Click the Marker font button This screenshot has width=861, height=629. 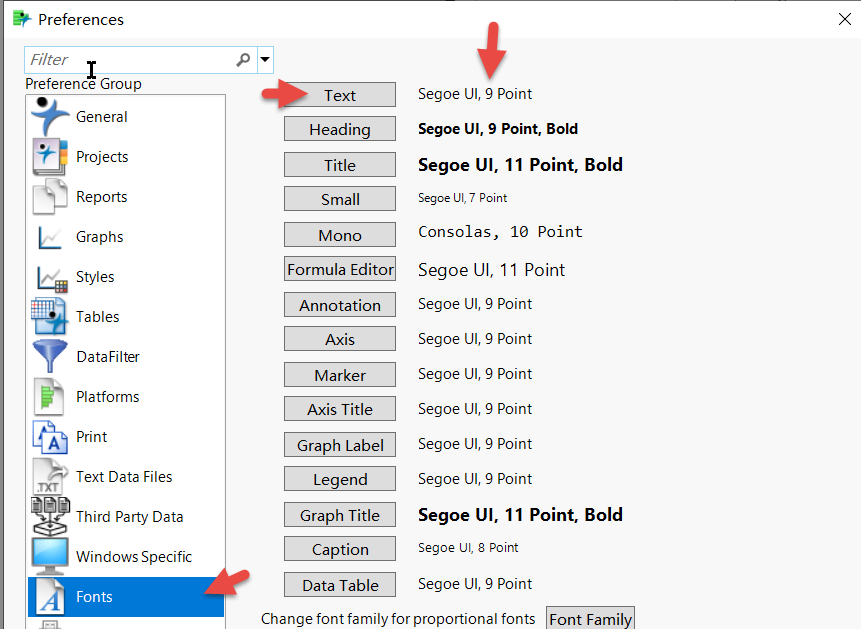[x=340, y=375]
